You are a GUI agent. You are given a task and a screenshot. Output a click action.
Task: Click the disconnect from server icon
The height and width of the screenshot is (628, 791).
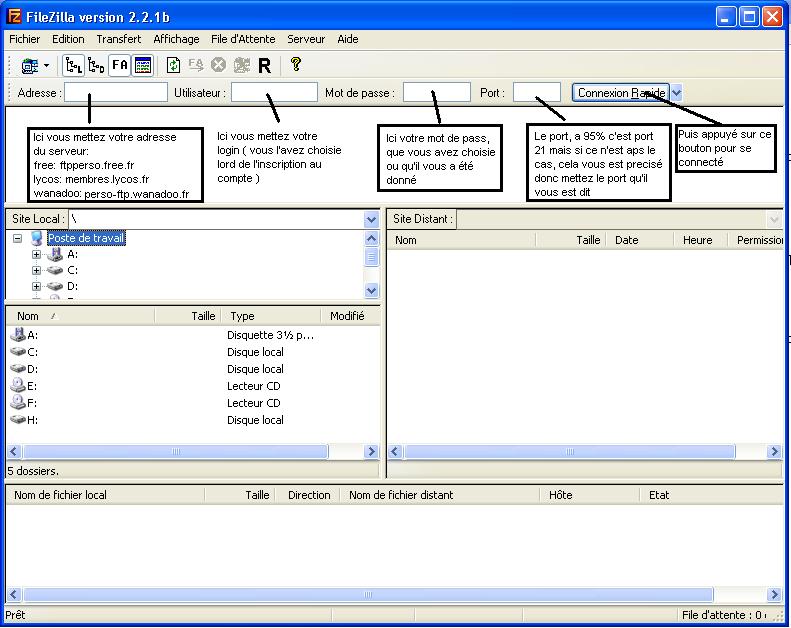(x=242, y=65)
